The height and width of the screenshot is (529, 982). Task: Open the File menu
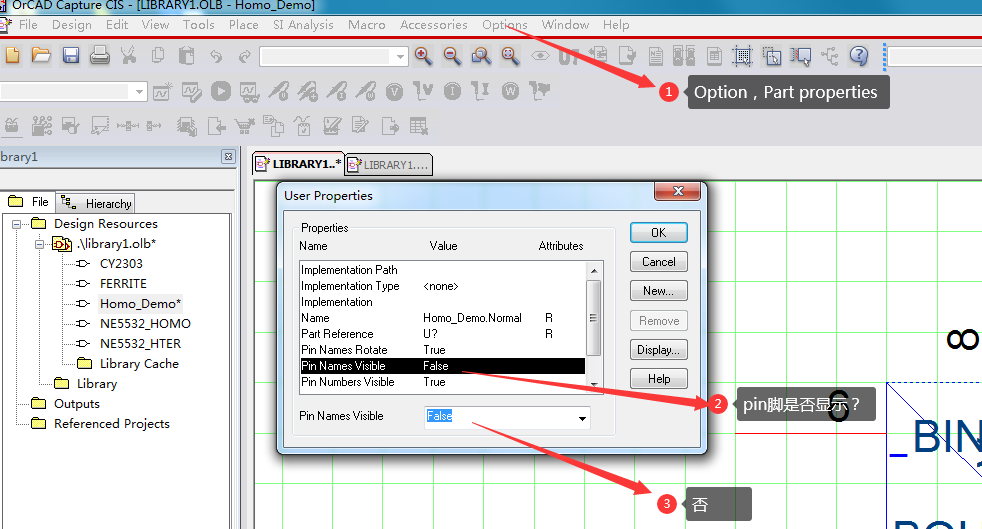[x=28, y=24]
